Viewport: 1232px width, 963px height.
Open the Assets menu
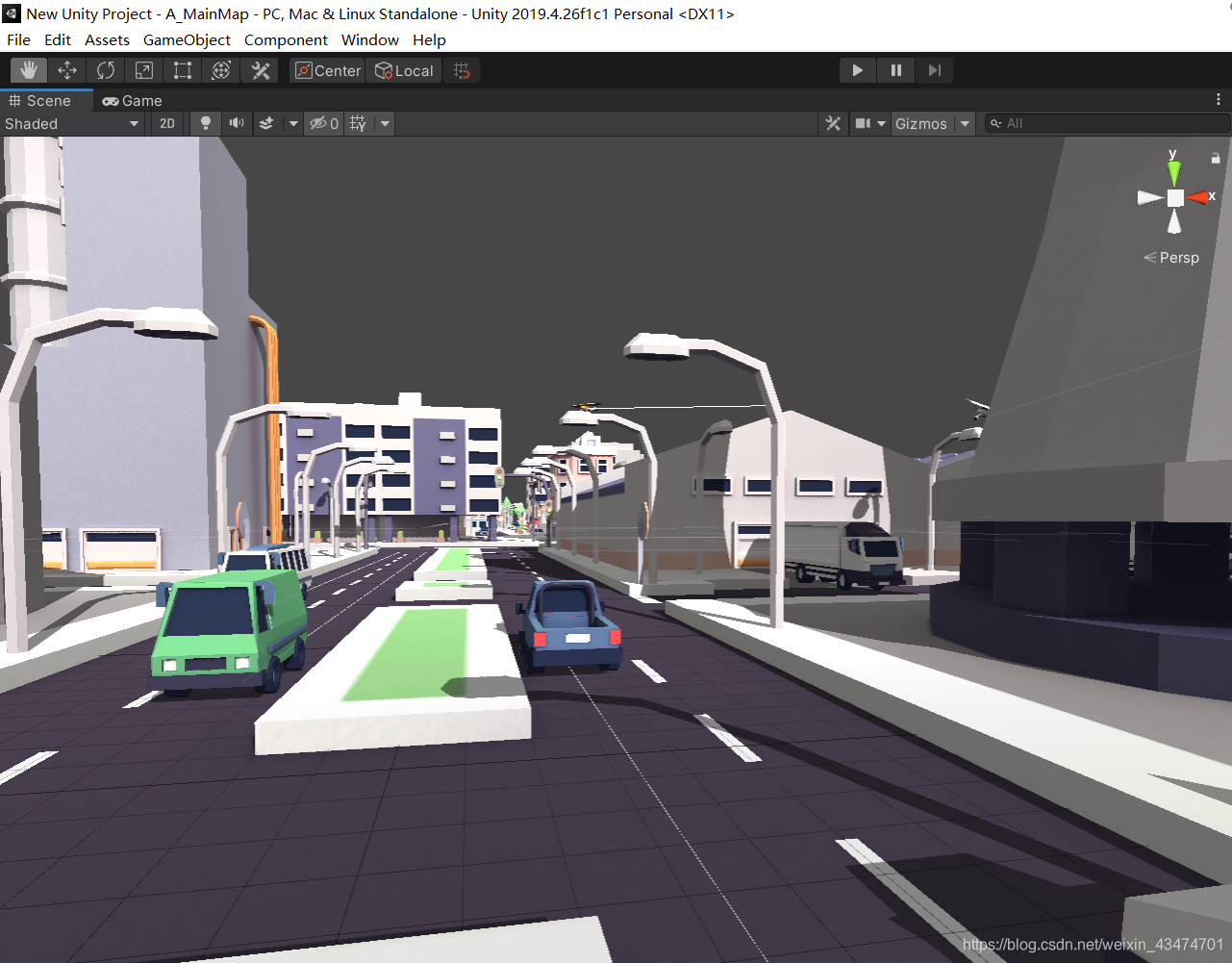coord(107,40)
